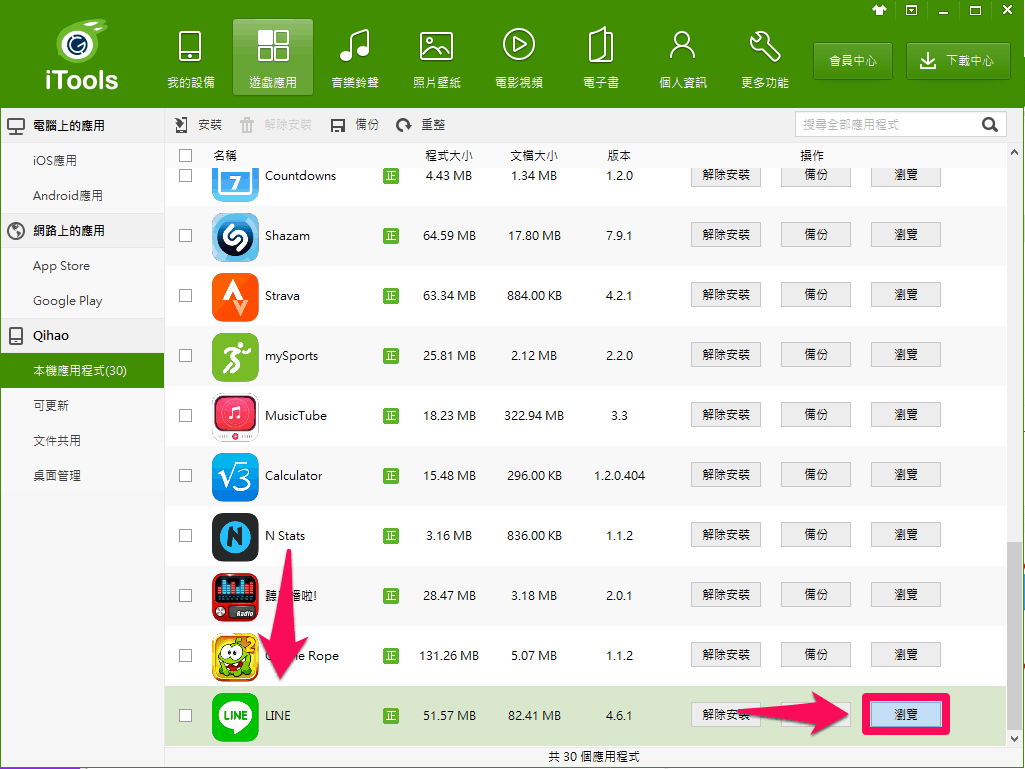
Task: Click the LINE app icon
Action: 235,717
